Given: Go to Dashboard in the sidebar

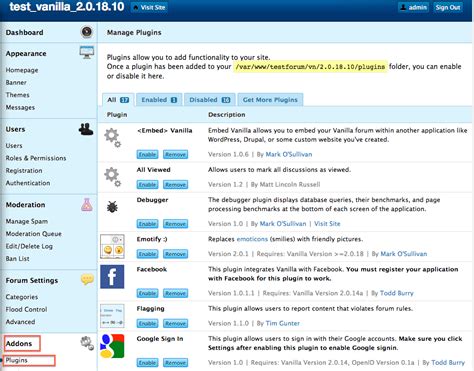Looking at the screenshot, I should pos(24,32).
